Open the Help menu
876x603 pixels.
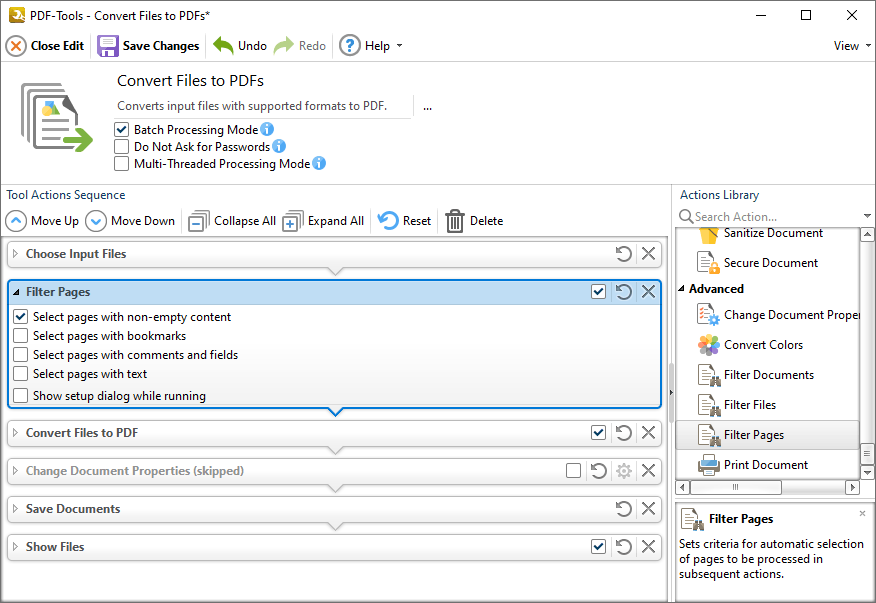tap(370, 45)
